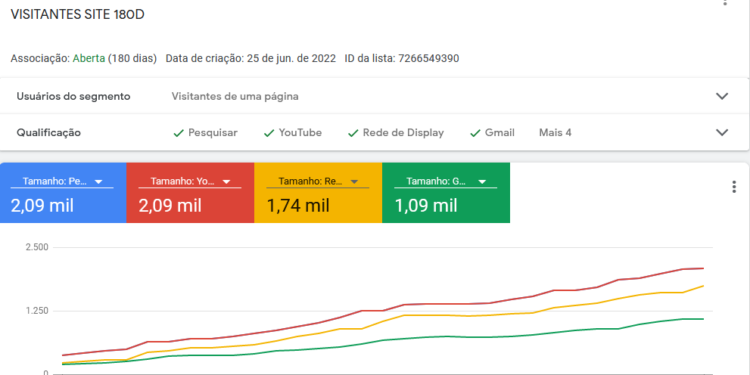Click the 1.250 axis label

tap(36, 311)
